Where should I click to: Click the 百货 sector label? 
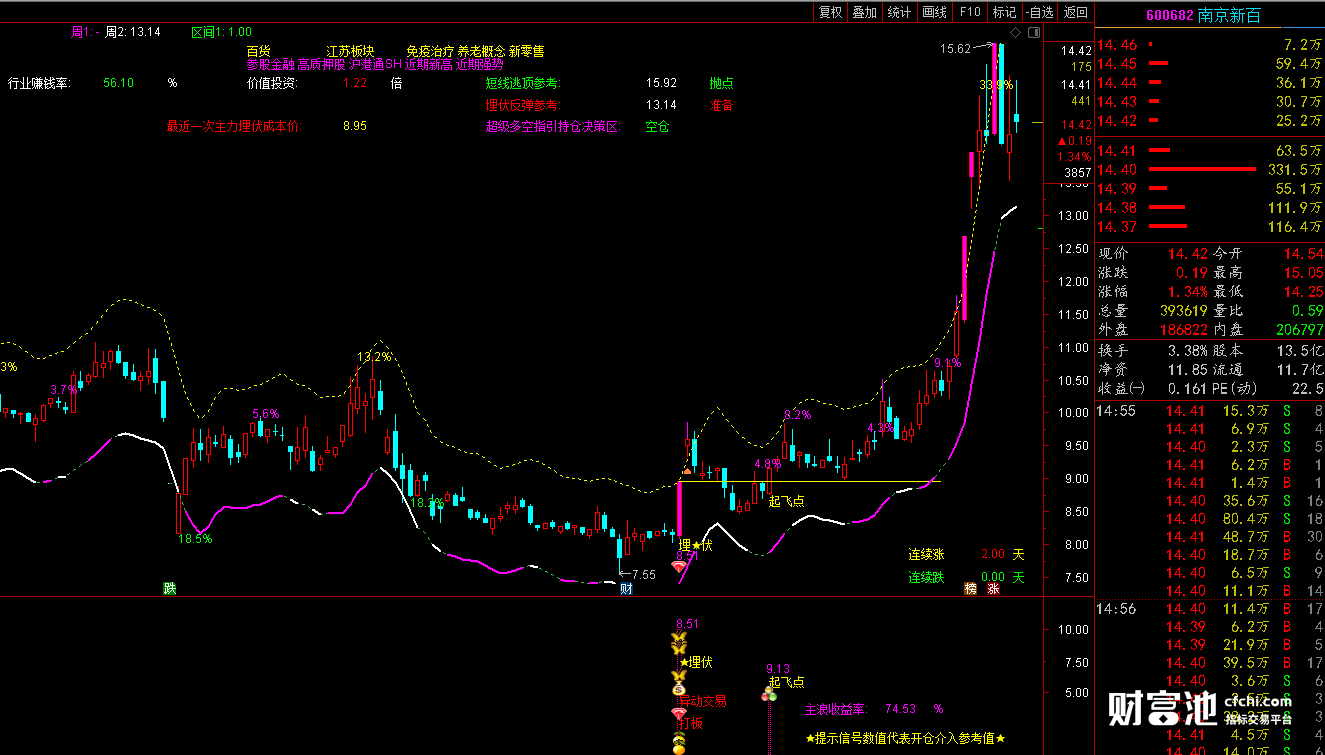[258, 50]
